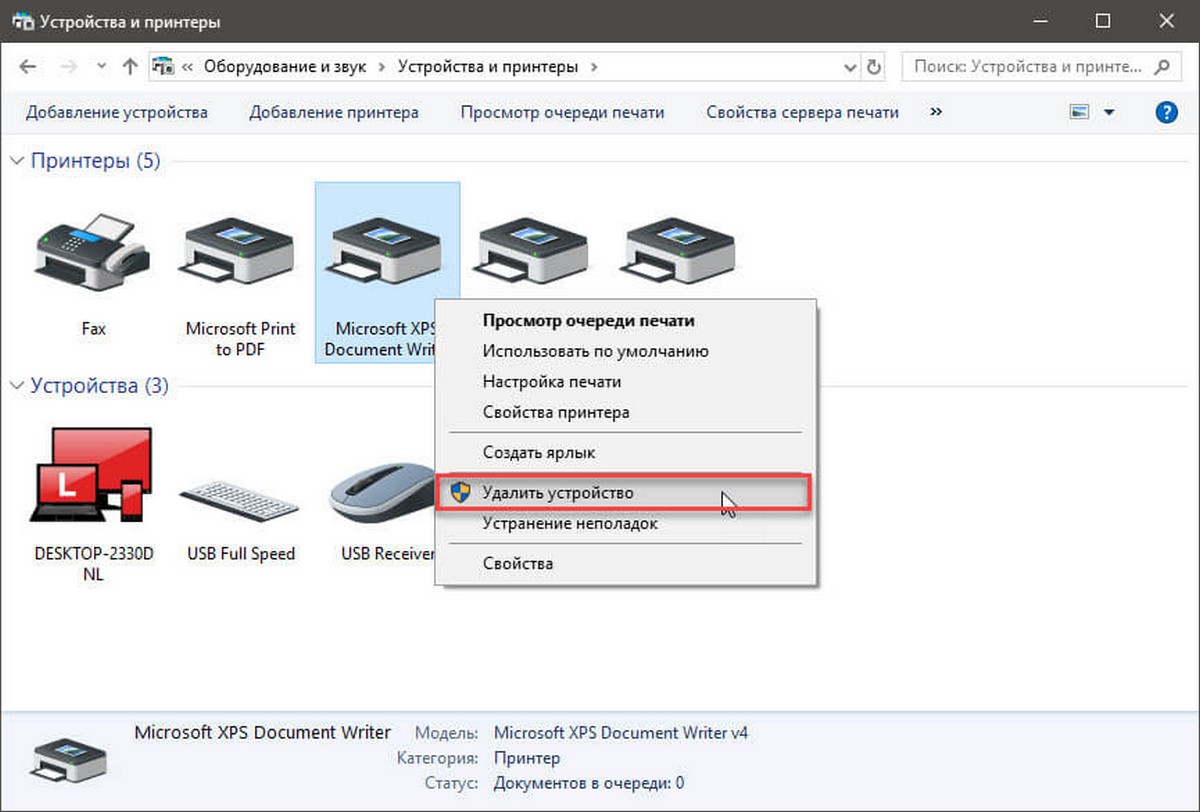Click the window title bar devices icon
The width and height of the screenshot is (1200, 812).
(23, 21)
